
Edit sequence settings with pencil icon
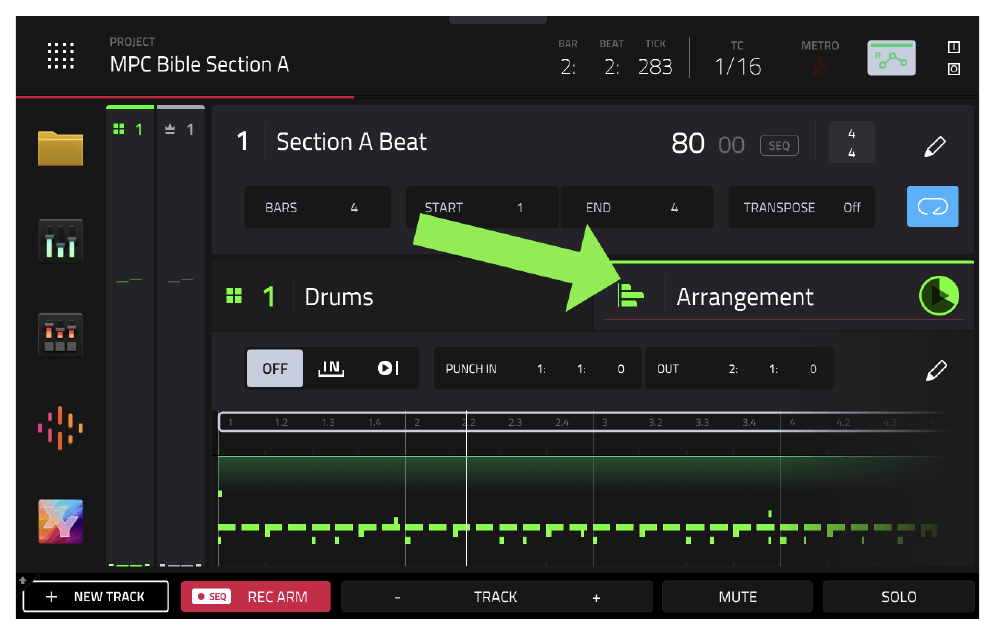pos(934,146)
